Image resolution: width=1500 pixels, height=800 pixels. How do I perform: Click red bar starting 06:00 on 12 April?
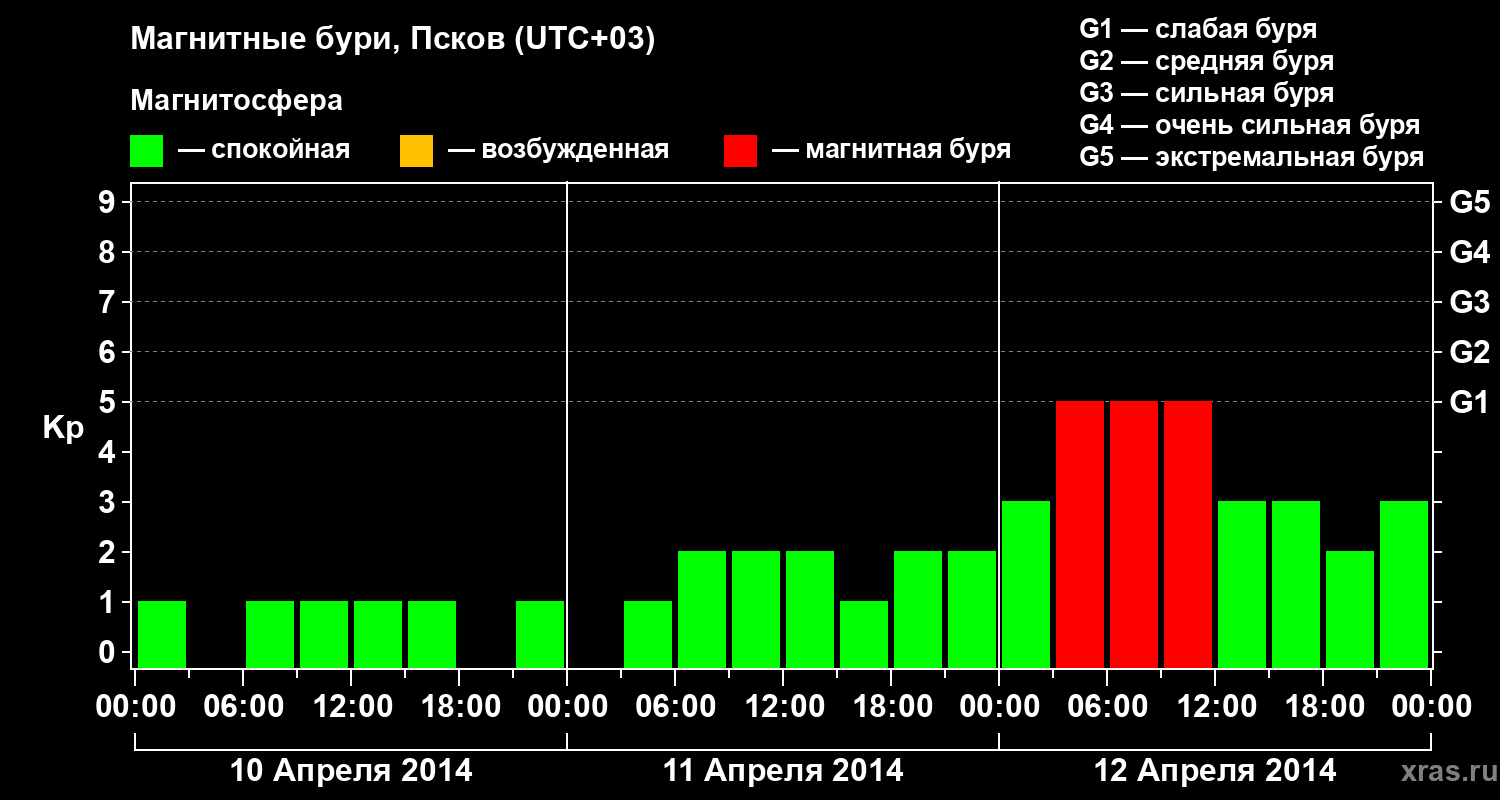pos(1134,534)
